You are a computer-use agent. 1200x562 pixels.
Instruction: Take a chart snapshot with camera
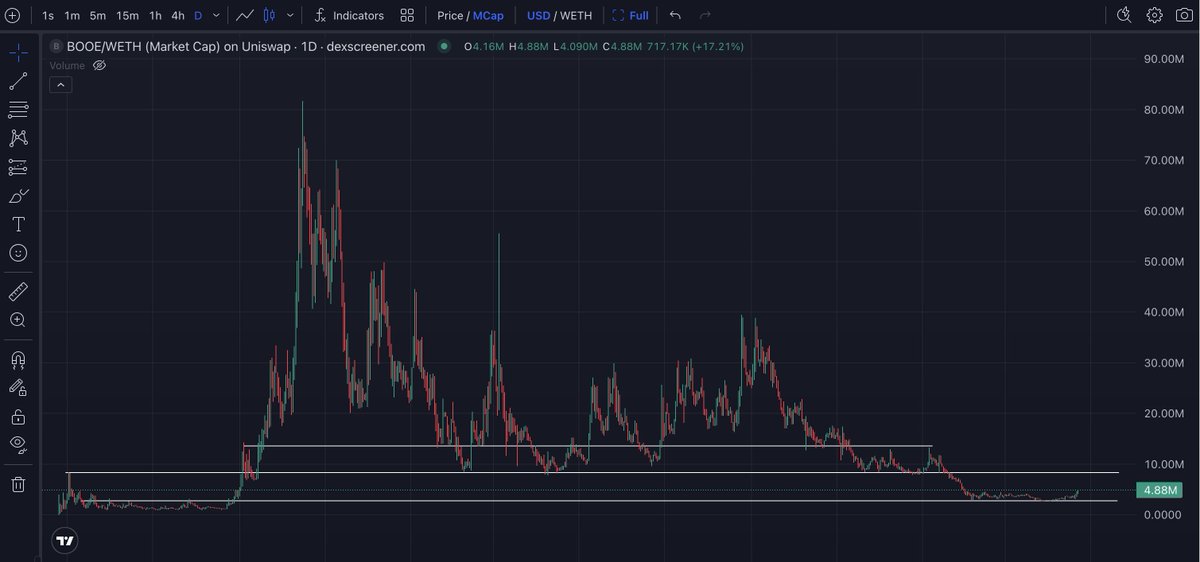1183,15
